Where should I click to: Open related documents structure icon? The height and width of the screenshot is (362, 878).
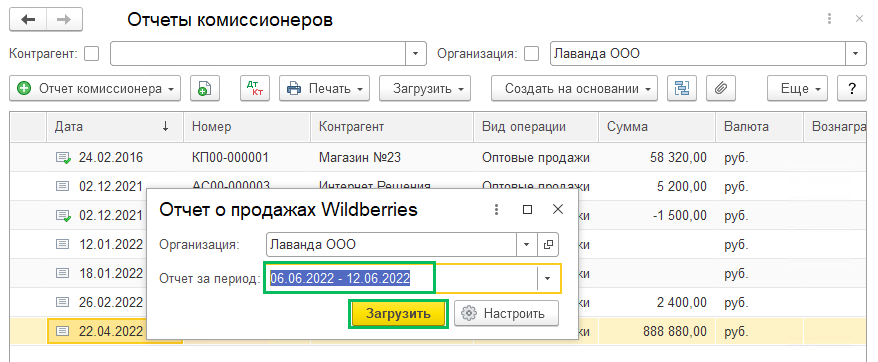(682, 89)
